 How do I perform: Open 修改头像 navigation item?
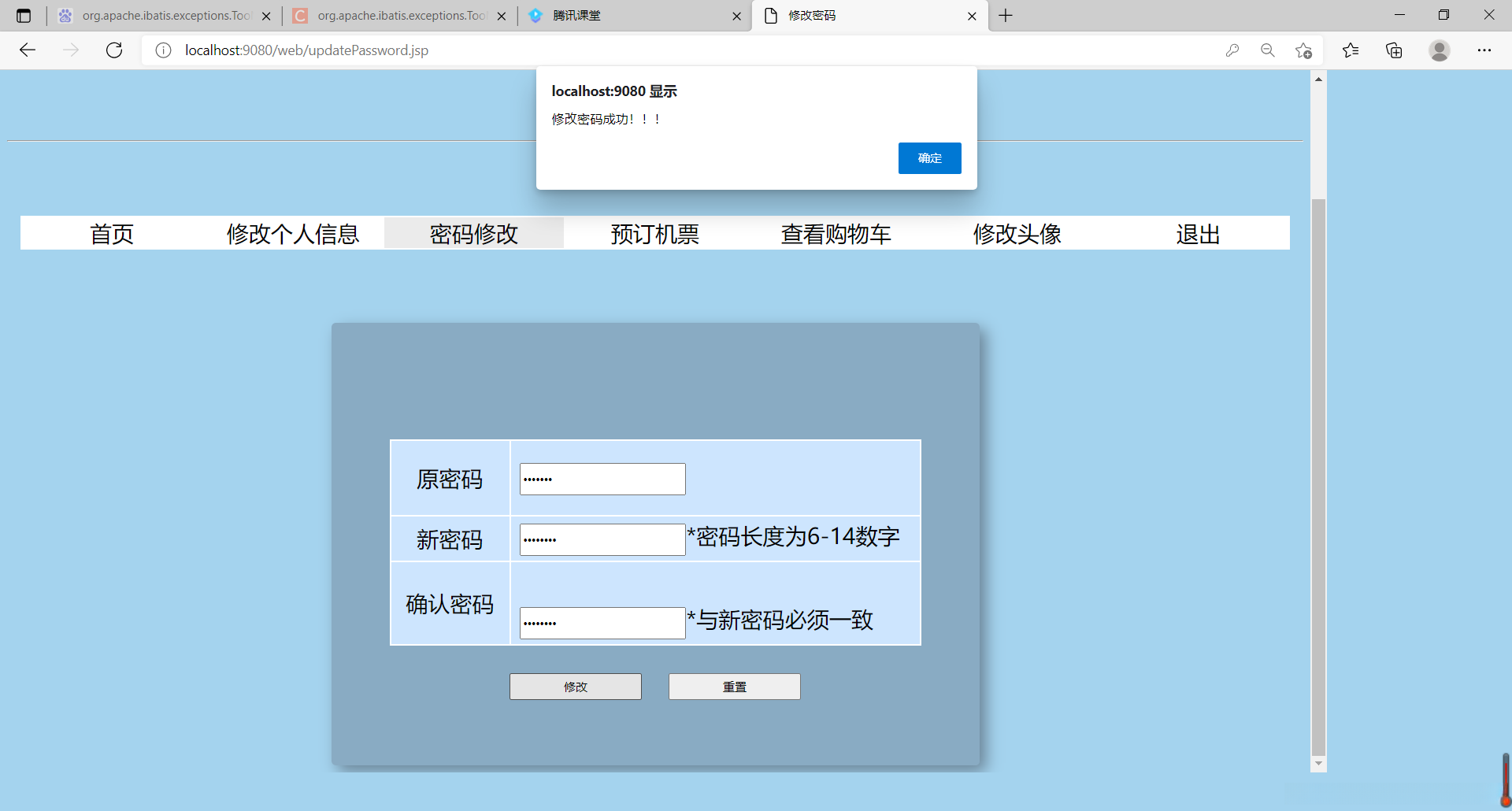[1017, 234]
